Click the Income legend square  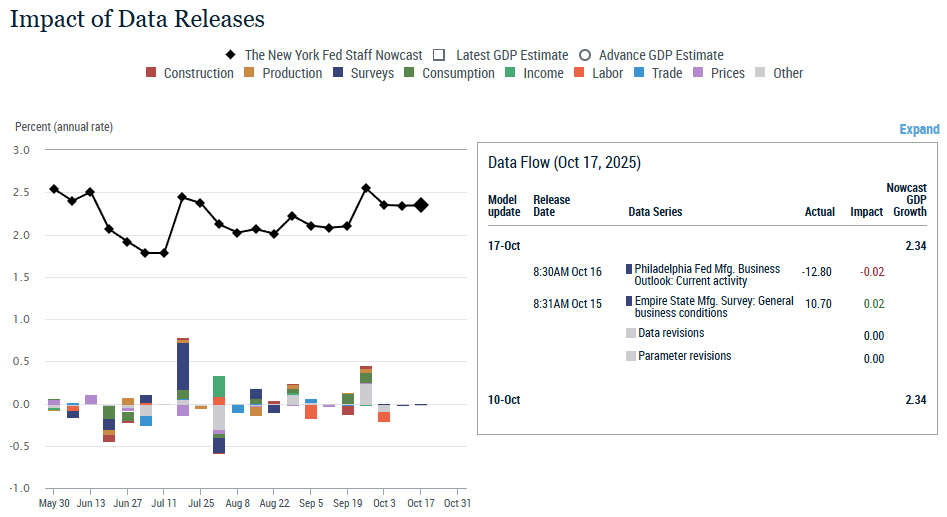(x=510, y=73)
